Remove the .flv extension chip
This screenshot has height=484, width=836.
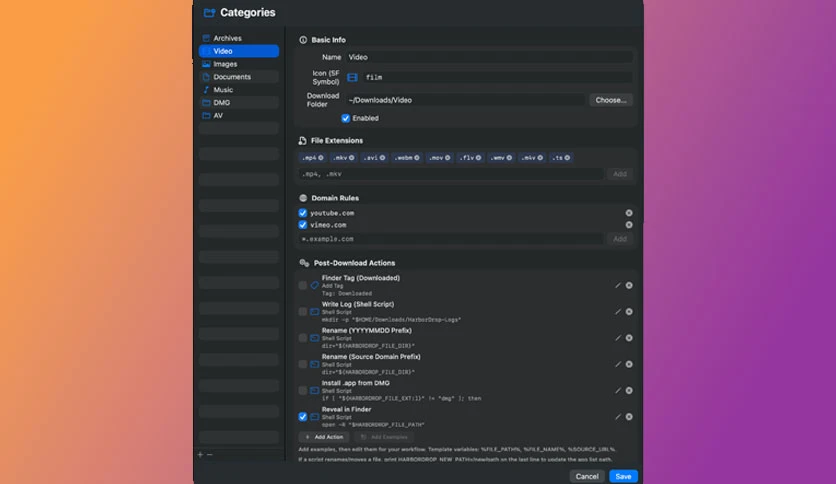pos(478,158)
